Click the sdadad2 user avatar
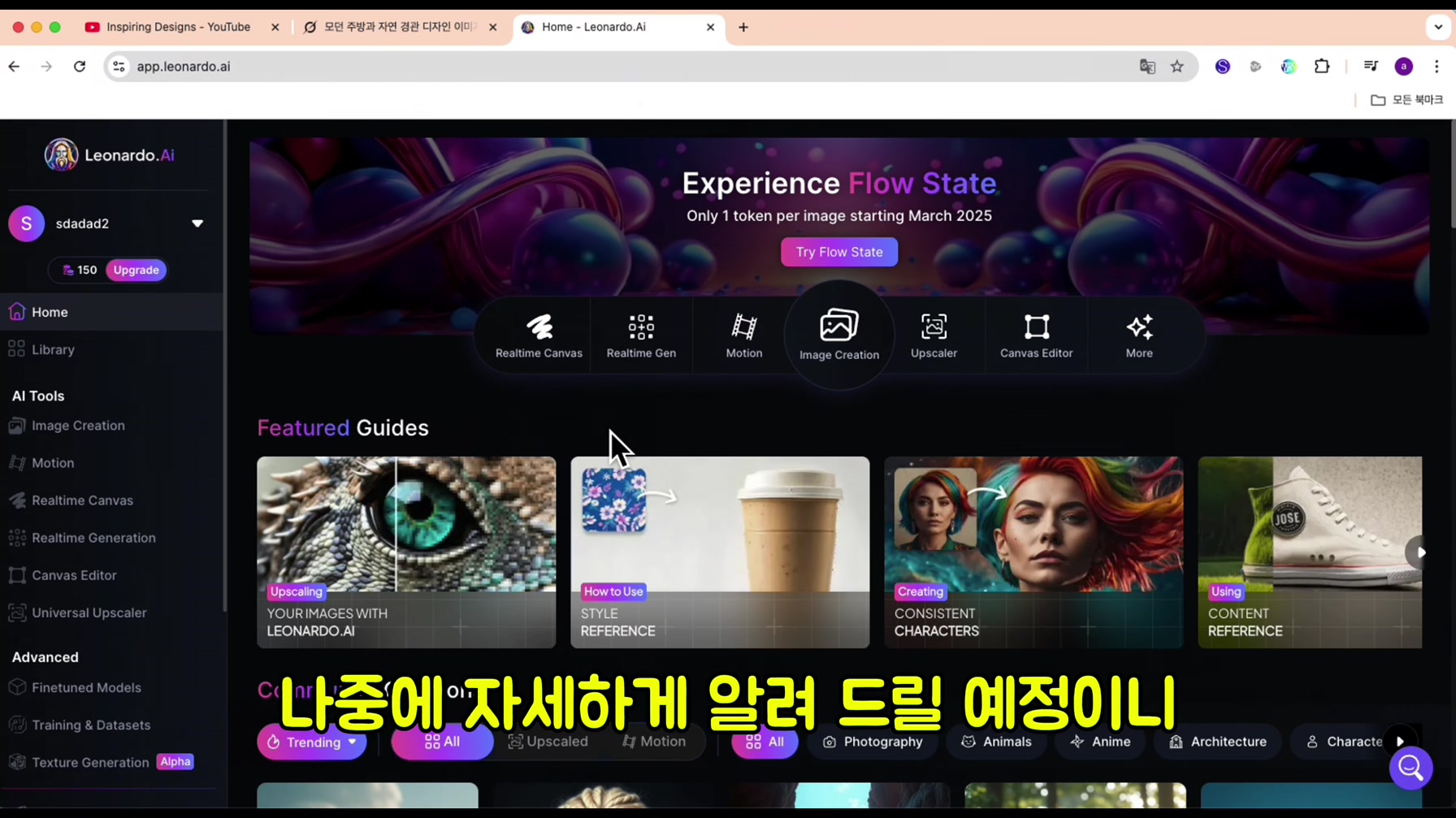Image resolution: width=1456 pixels, height=818 pixels. (27, 223)
